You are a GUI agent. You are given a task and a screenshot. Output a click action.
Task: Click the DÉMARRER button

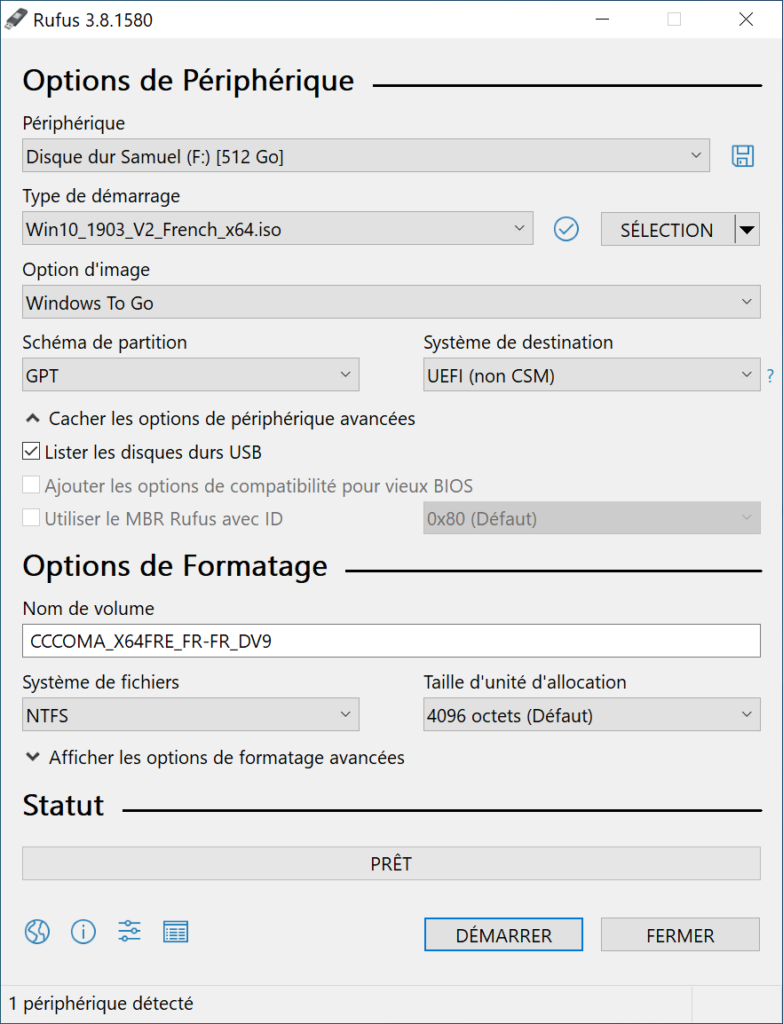pyautogui.click(x=503, y=935)
